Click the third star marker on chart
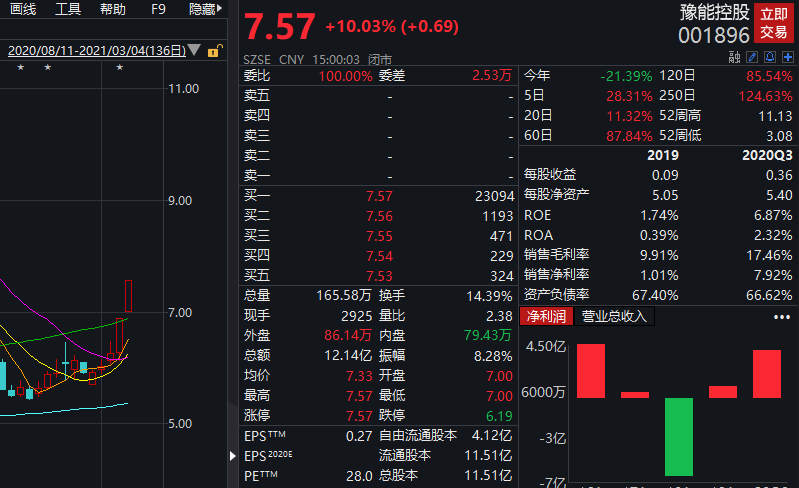799x488 pixels. pos(119,68)
